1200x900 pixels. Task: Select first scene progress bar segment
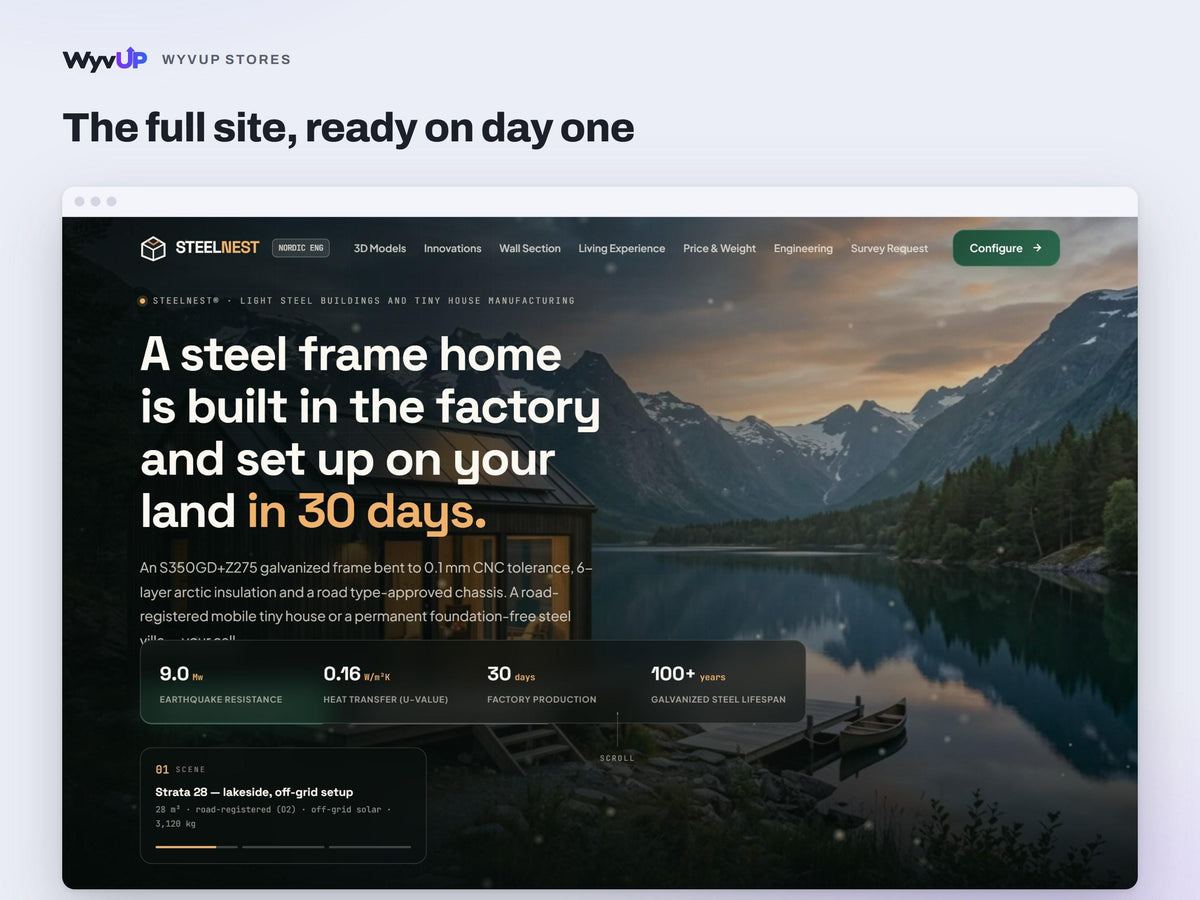(197, 847)
